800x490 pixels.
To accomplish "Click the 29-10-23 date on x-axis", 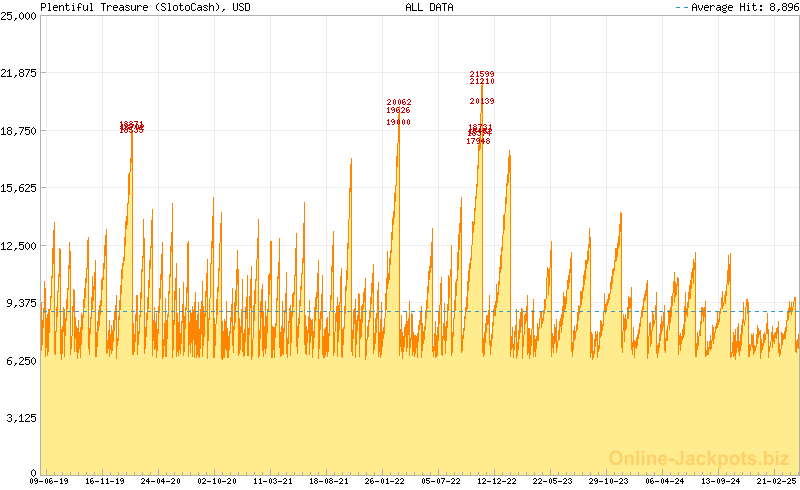I will click(x=609, y=481).
